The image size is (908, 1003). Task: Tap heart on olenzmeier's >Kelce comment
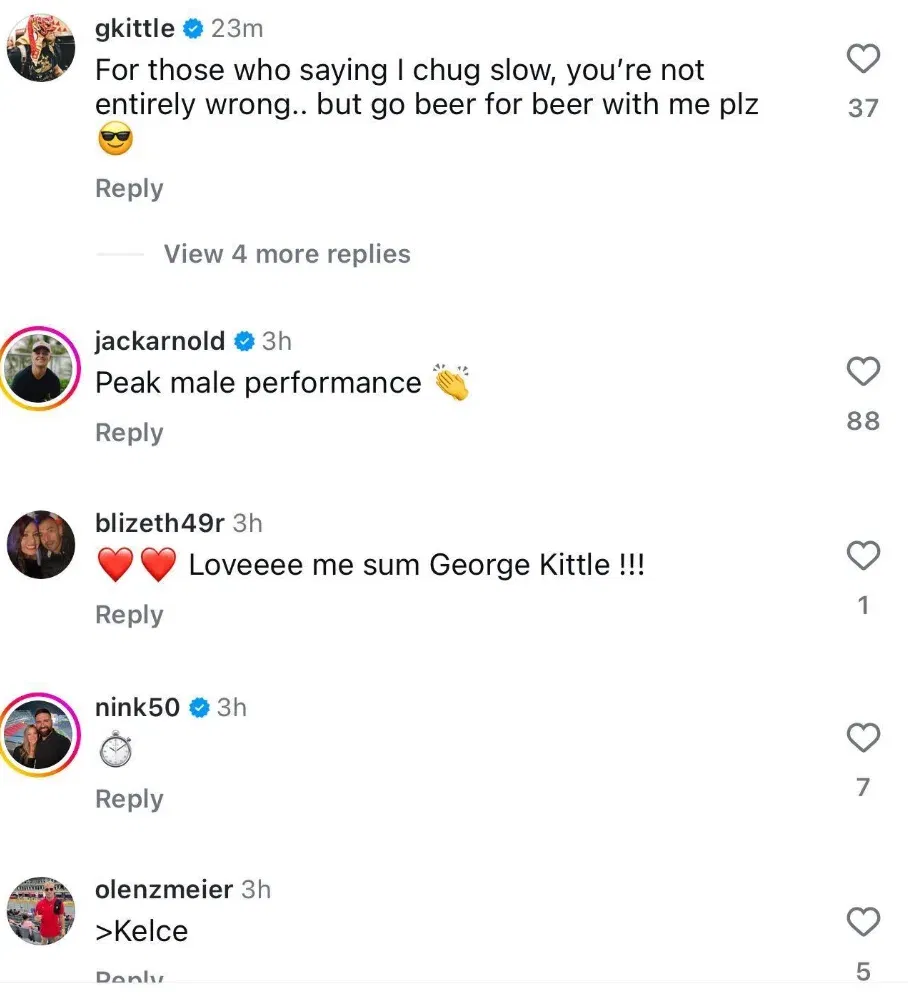pyautogui.click(x=862, y=921)
